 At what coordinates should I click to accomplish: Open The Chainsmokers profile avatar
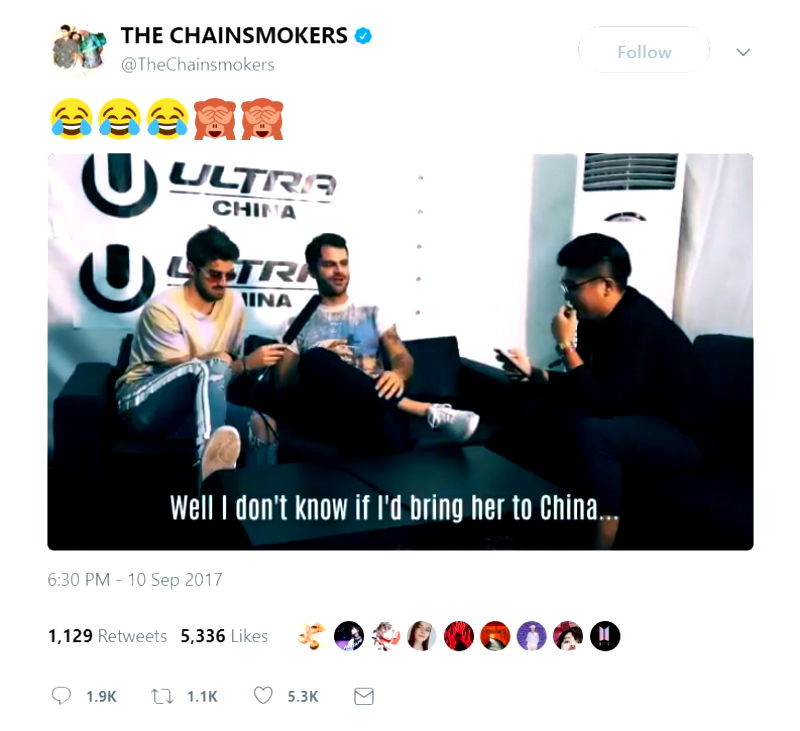click(79, 48)
